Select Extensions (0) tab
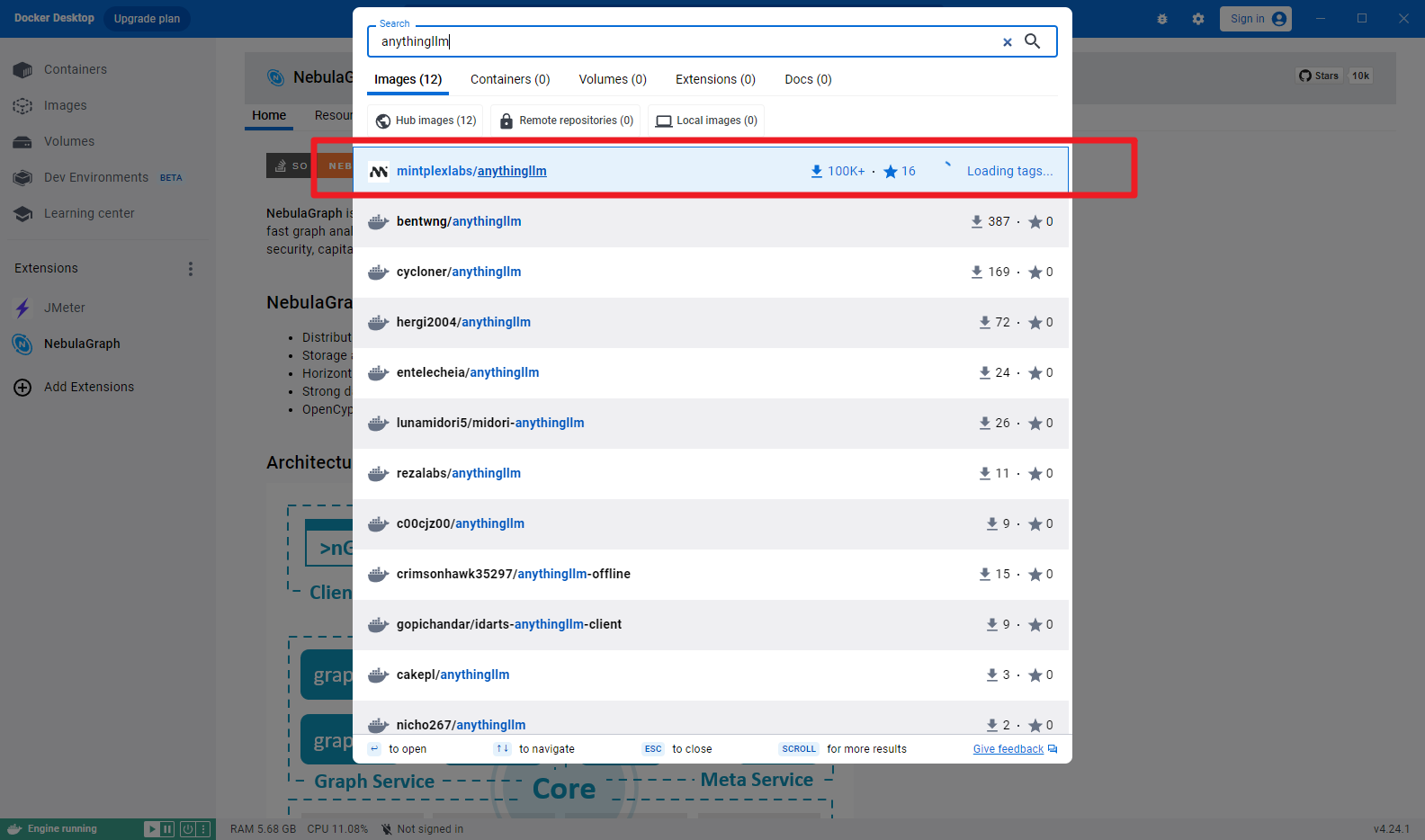This screenshot has height=840, width=1425. (x=715, y=79)
